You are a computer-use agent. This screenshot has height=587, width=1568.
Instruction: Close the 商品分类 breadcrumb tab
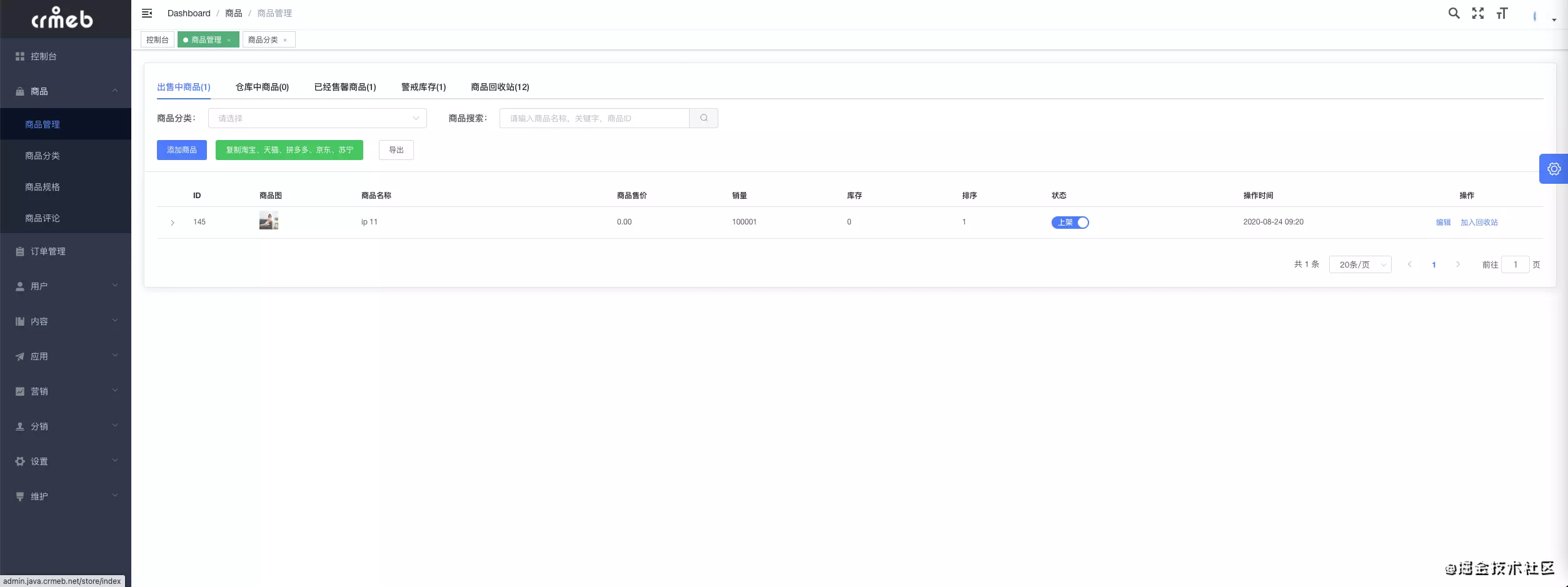pos(286,39)
